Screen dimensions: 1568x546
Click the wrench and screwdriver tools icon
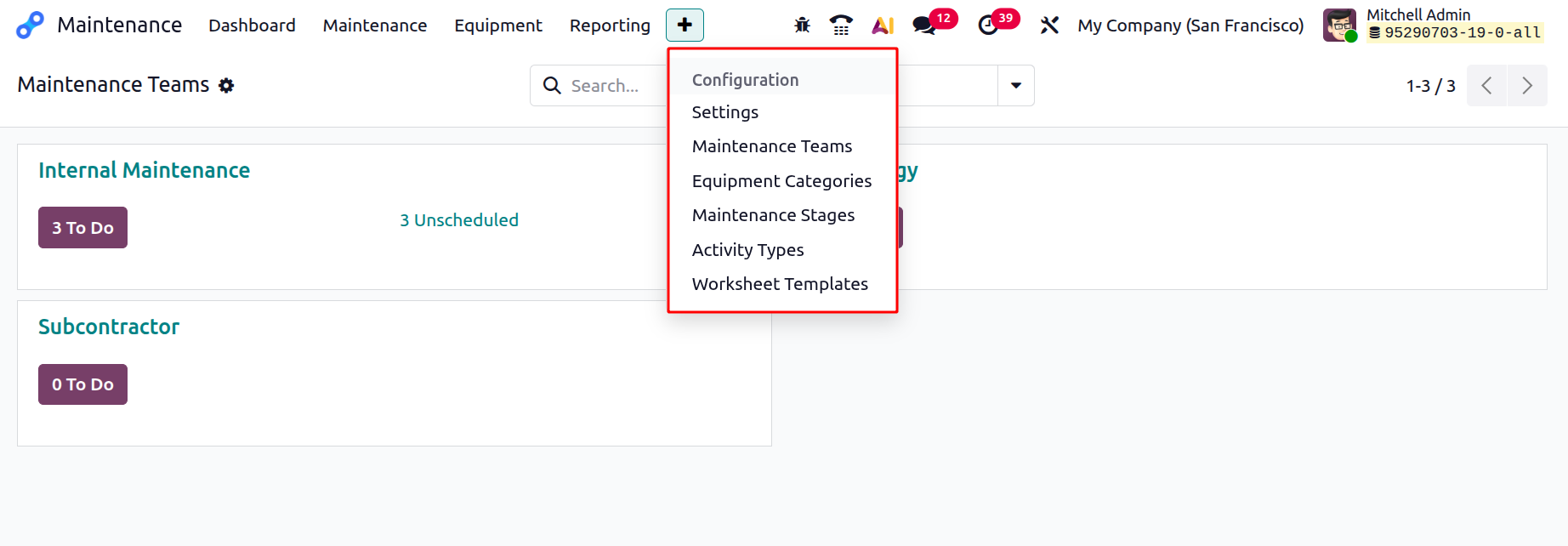tap(1049, 26)
